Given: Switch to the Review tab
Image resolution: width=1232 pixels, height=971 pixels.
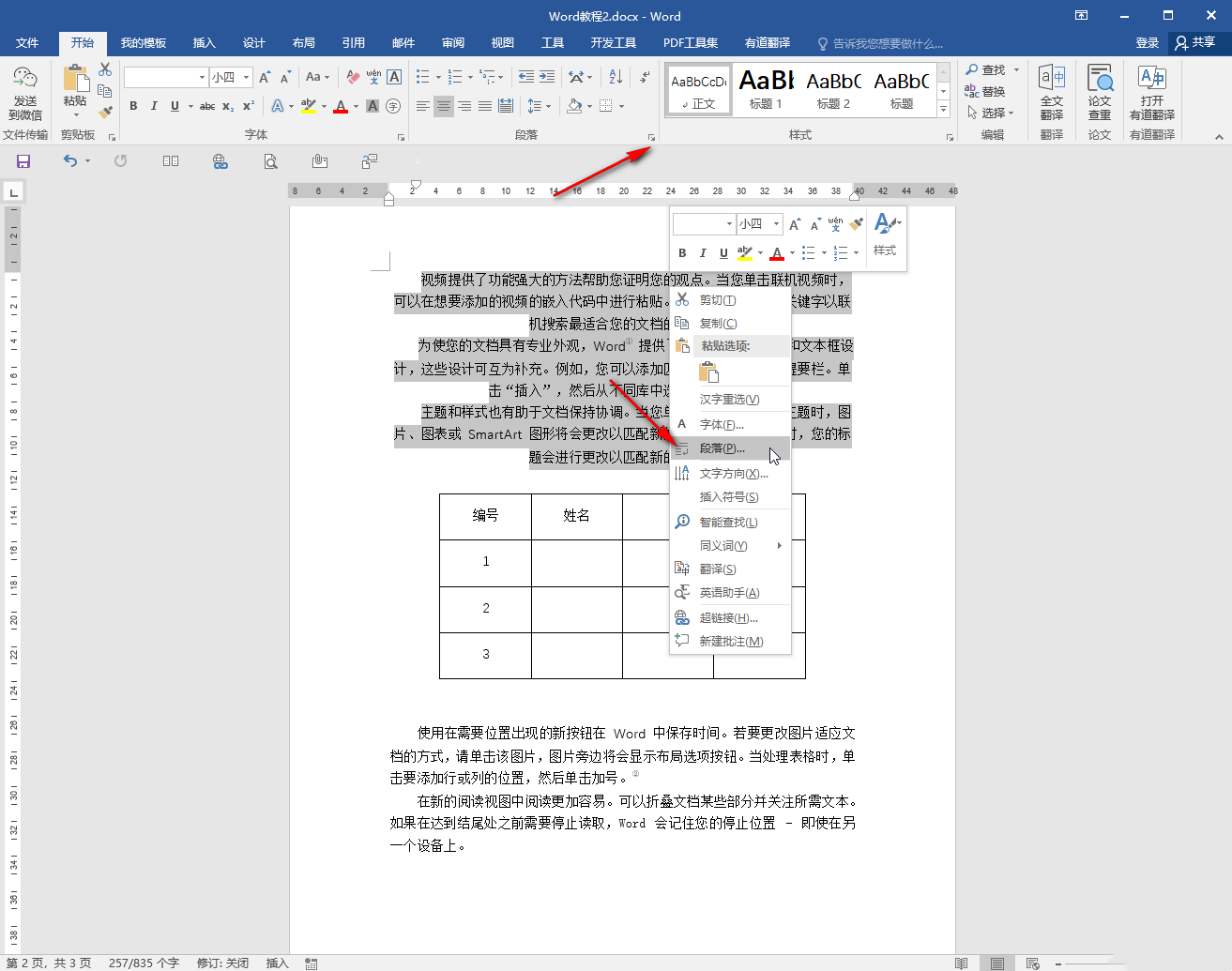Looking at the screenshot, I should [453, 43].
